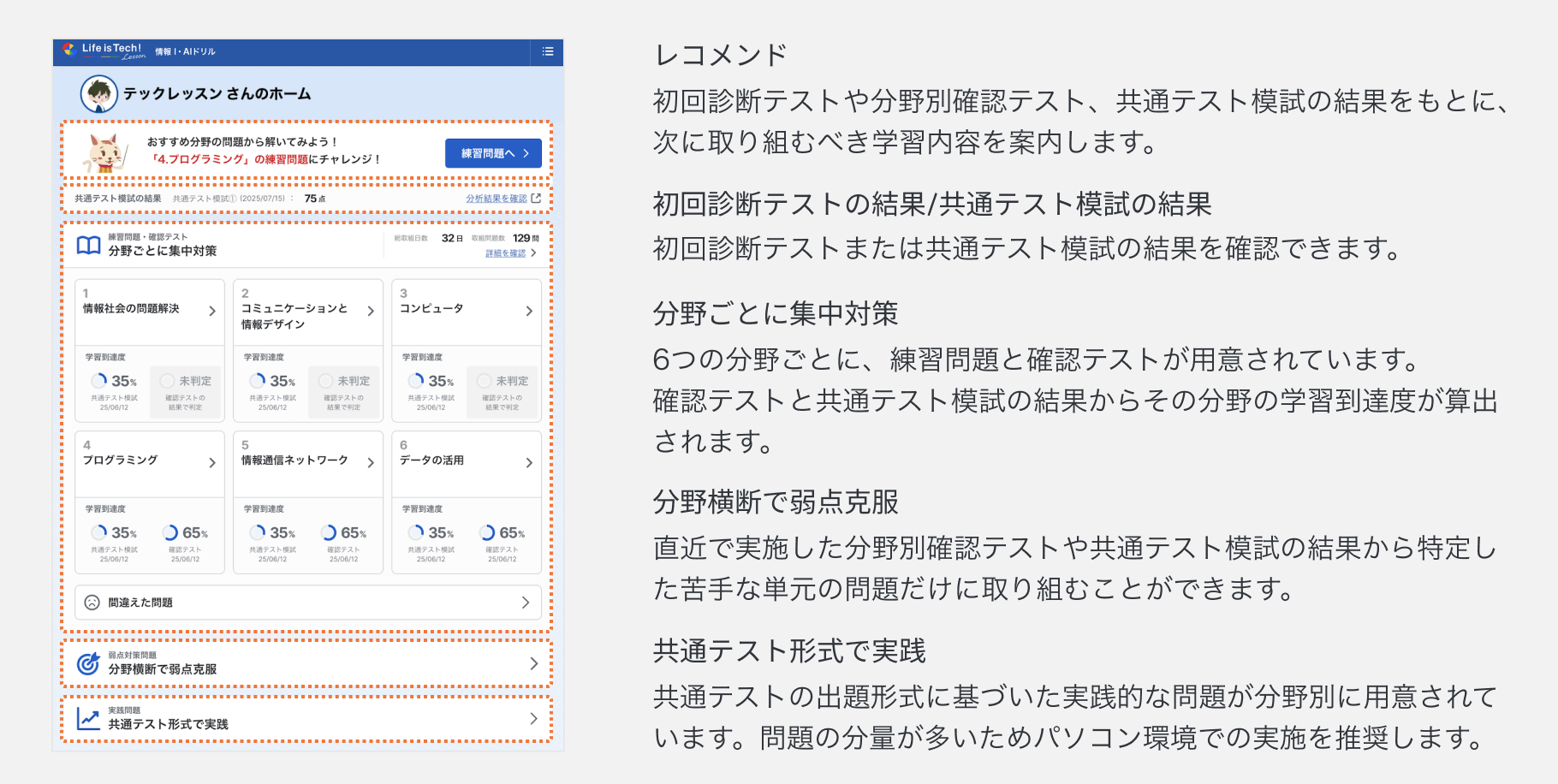
Task: Expand the プログラミング card chevron
Action: click(x=212, y=463)
